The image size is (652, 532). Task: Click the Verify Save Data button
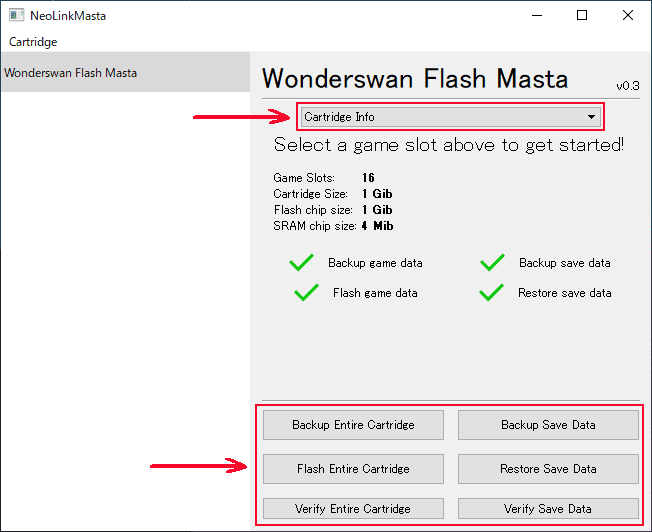pos(548,508)
